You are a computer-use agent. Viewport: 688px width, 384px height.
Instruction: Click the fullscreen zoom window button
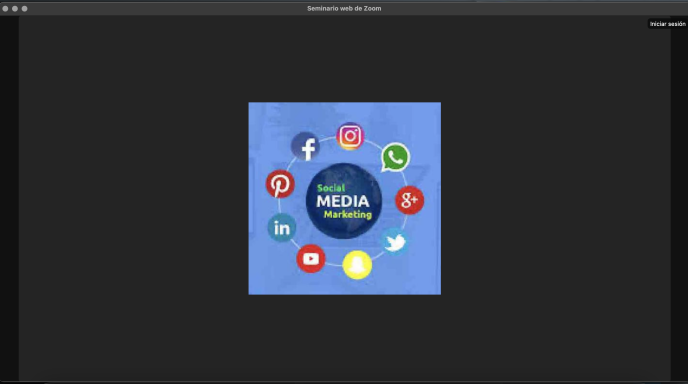coord(25,8)
